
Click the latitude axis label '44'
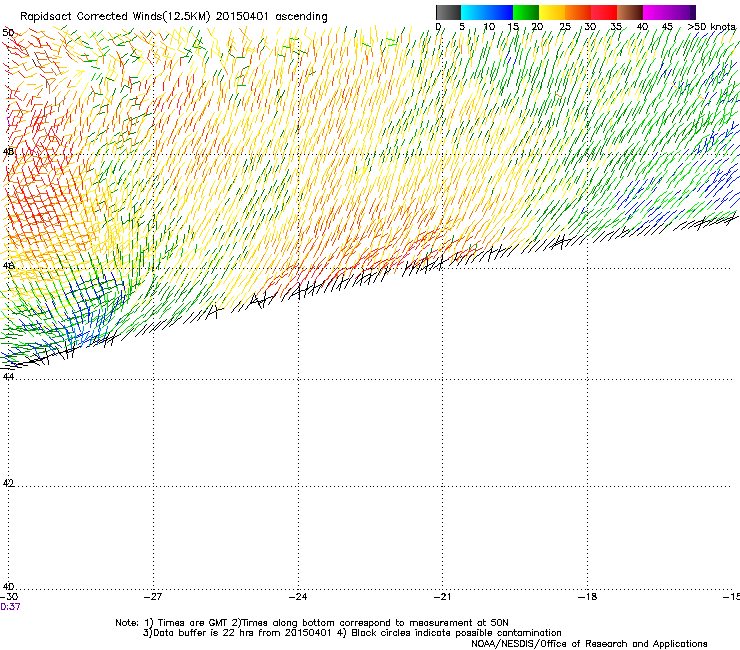tap(8, 377)
